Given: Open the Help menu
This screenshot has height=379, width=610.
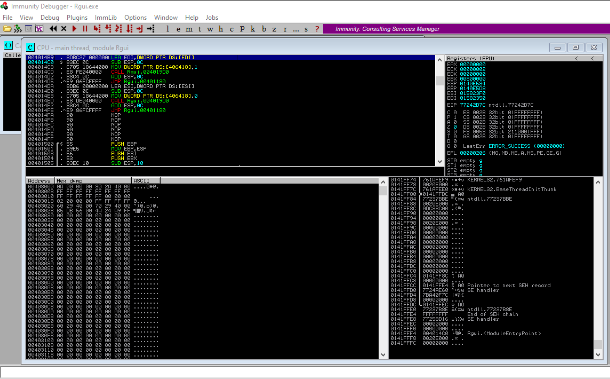Looking at the screenshot, I should point(191,18).
